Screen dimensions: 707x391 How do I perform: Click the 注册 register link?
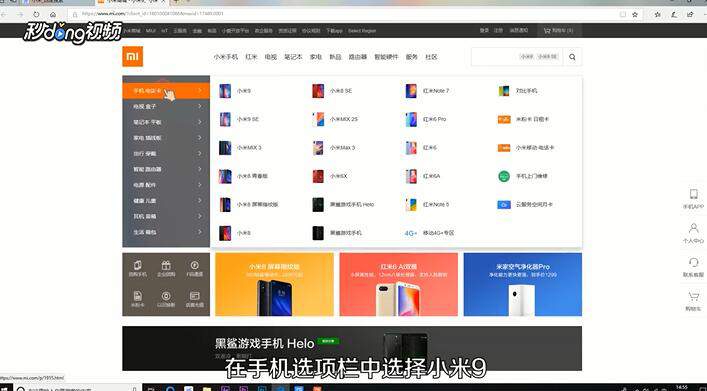point(498,31)
